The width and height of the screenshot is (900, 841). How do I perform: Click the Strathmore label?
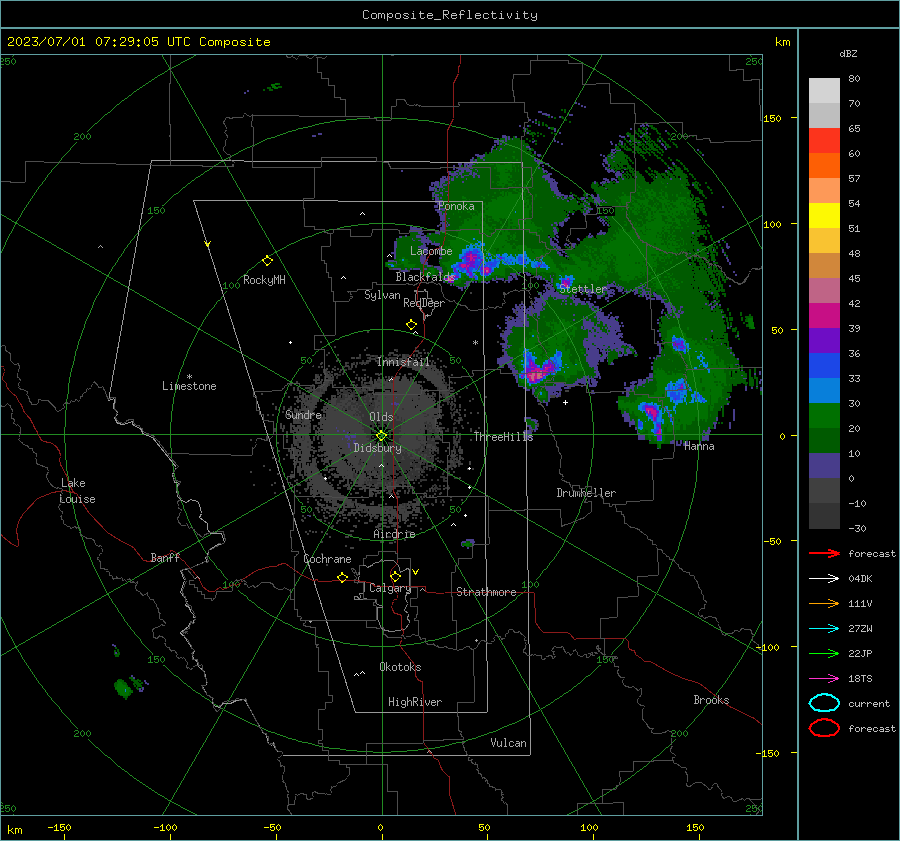(x=486, y=592)
